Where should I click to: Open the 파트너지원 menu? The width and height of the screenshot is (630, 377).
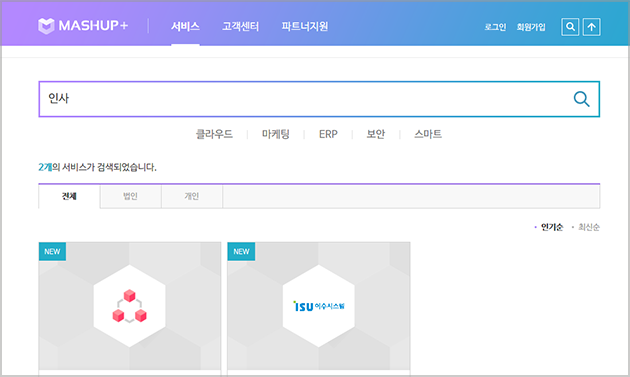(305, 27)
